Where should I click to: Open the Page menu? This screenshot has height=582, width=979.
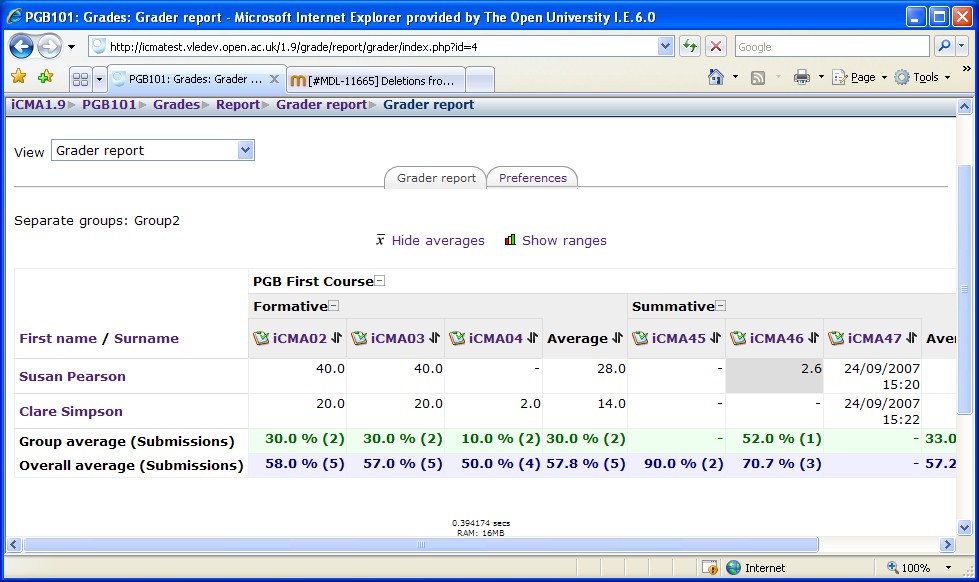(x=859, y=77)
